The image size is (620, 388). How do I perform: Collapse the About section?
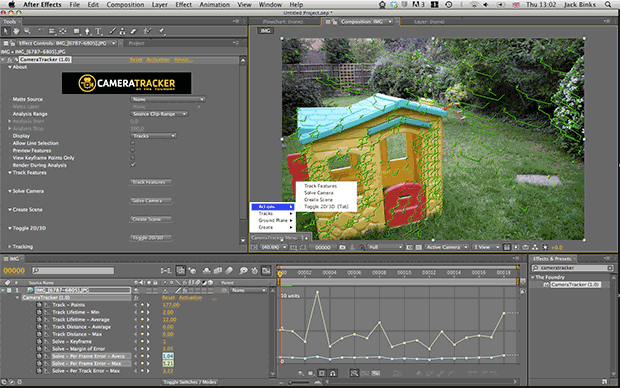10,67
